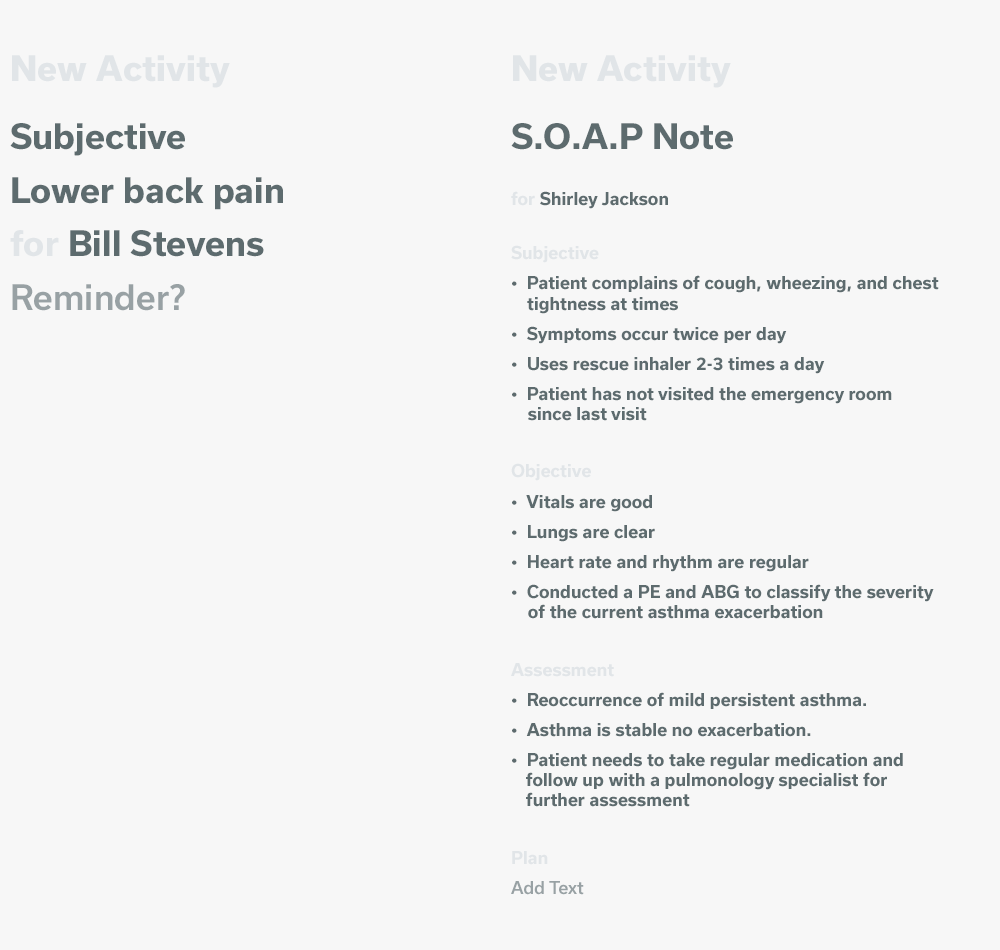Screen dimensions: 1000x950
Task: Select the Asthma is stable no exacerbation bullet
Action: point(668,730)
